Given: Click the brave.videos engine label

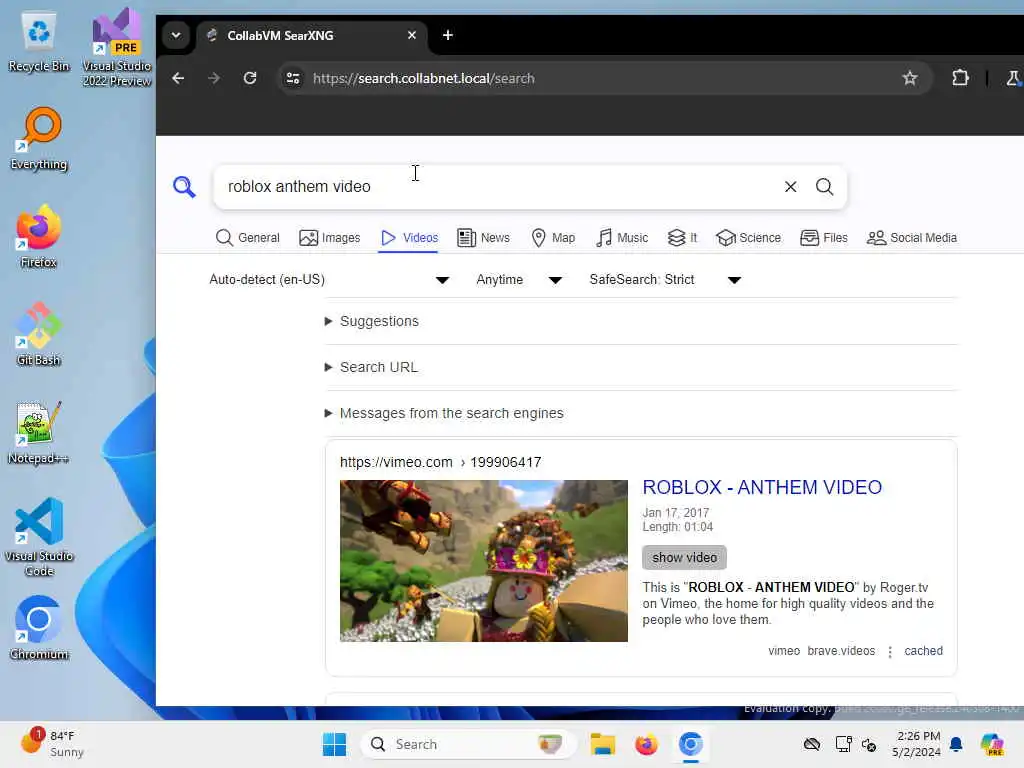Looking at the screenshot, I should pyautogui.click(x=841, y=651).
